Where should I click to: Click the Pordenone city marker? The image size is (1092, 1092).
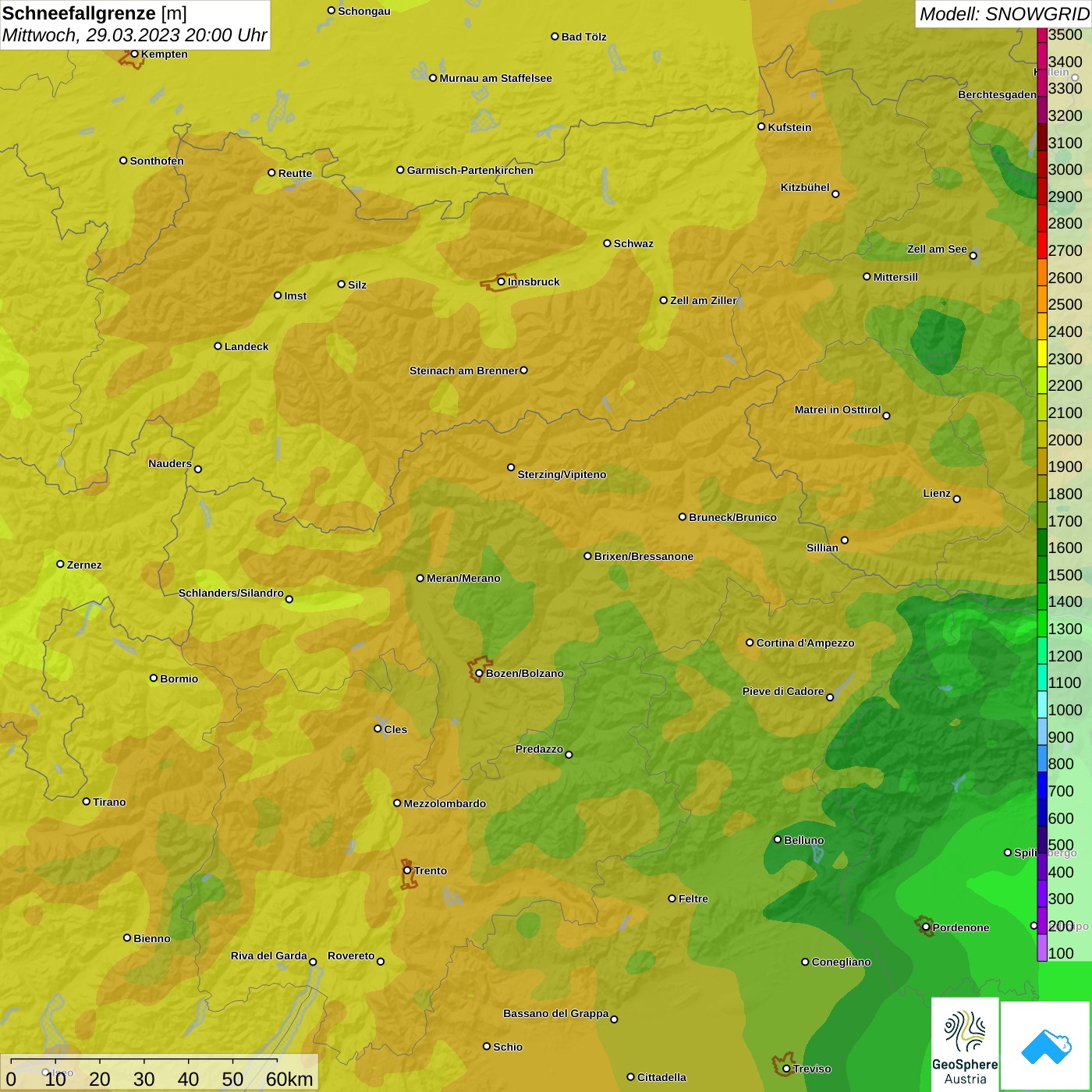(926, 927)
